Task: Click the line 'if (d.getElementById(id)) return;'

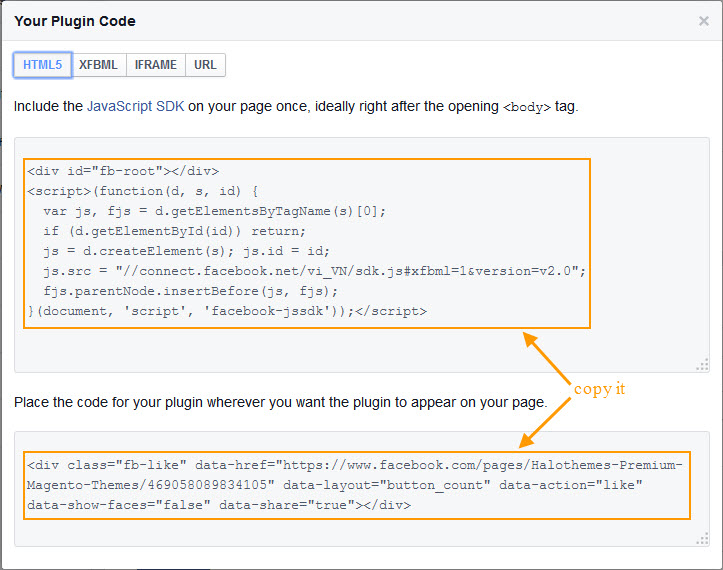Action: [174, 231]
